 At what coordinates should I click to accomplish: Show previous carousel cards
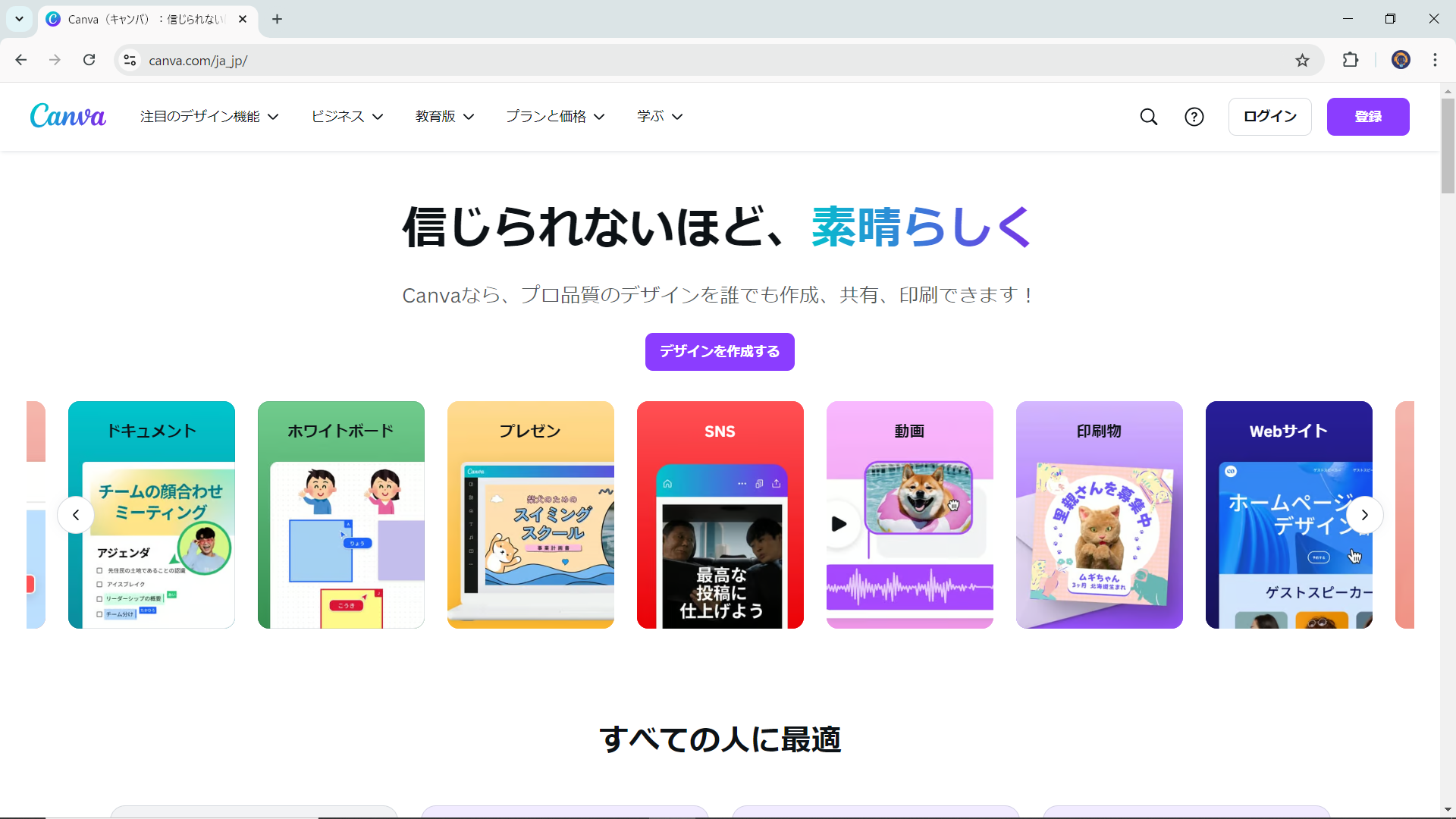point(76,515)
